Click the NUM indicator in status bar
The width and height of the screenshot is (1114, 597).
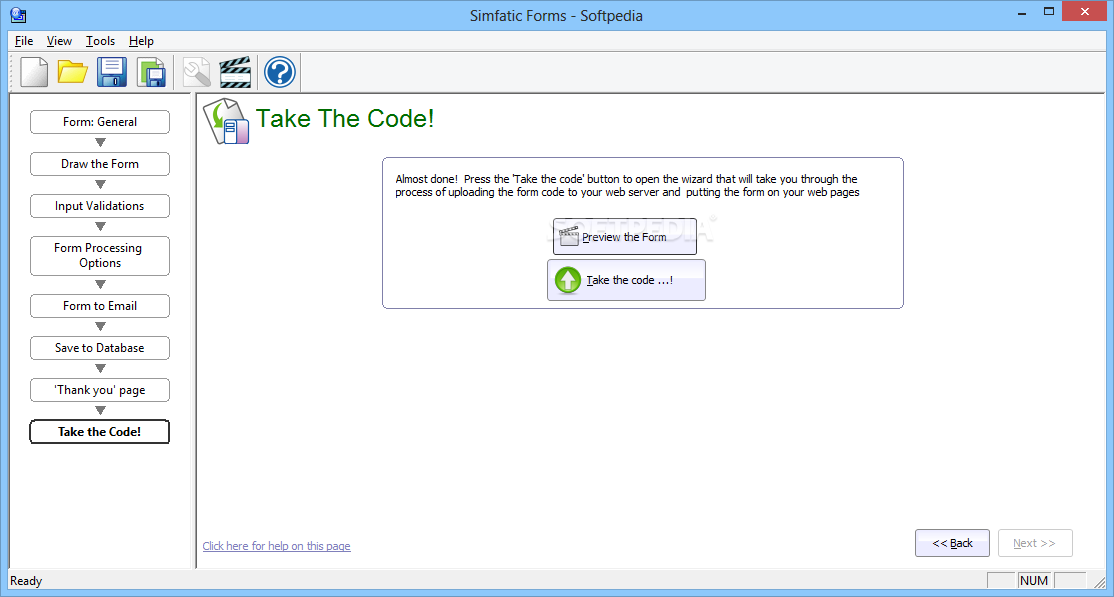point(1034,581)
